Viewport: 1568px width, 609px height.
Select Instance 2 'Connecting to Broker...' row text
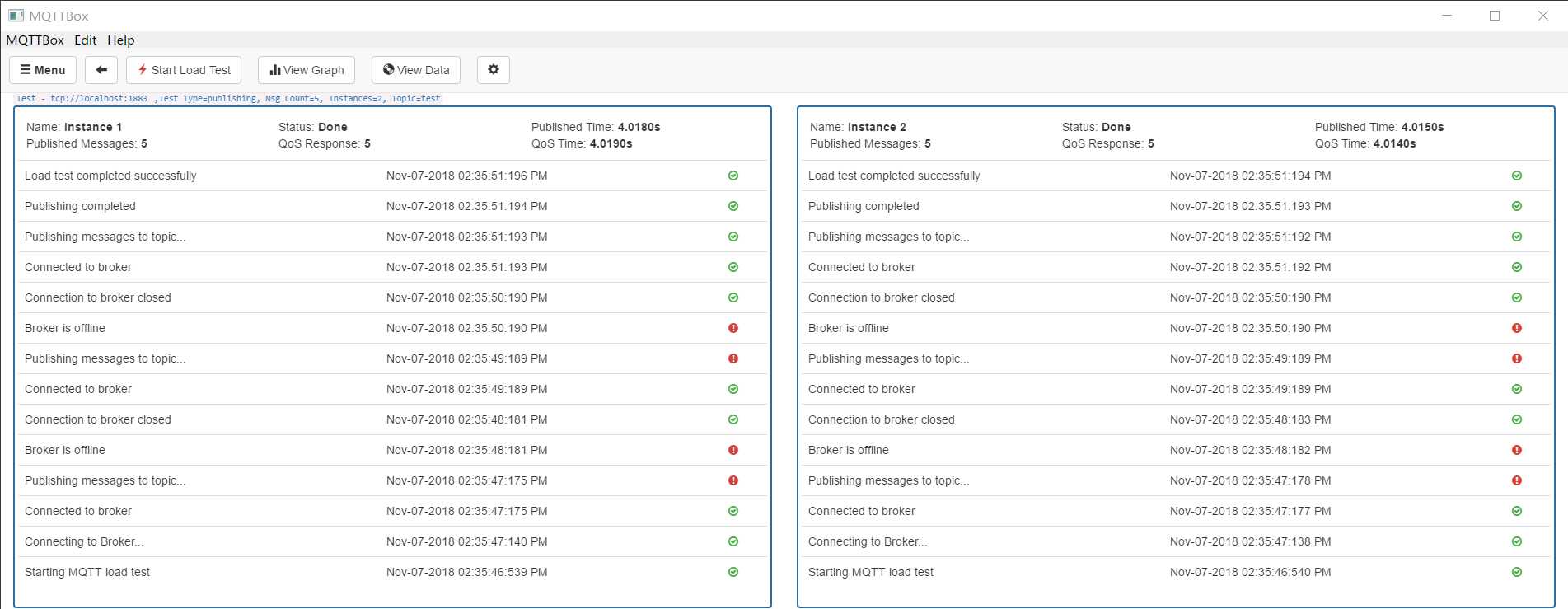(x=868, y=541)
